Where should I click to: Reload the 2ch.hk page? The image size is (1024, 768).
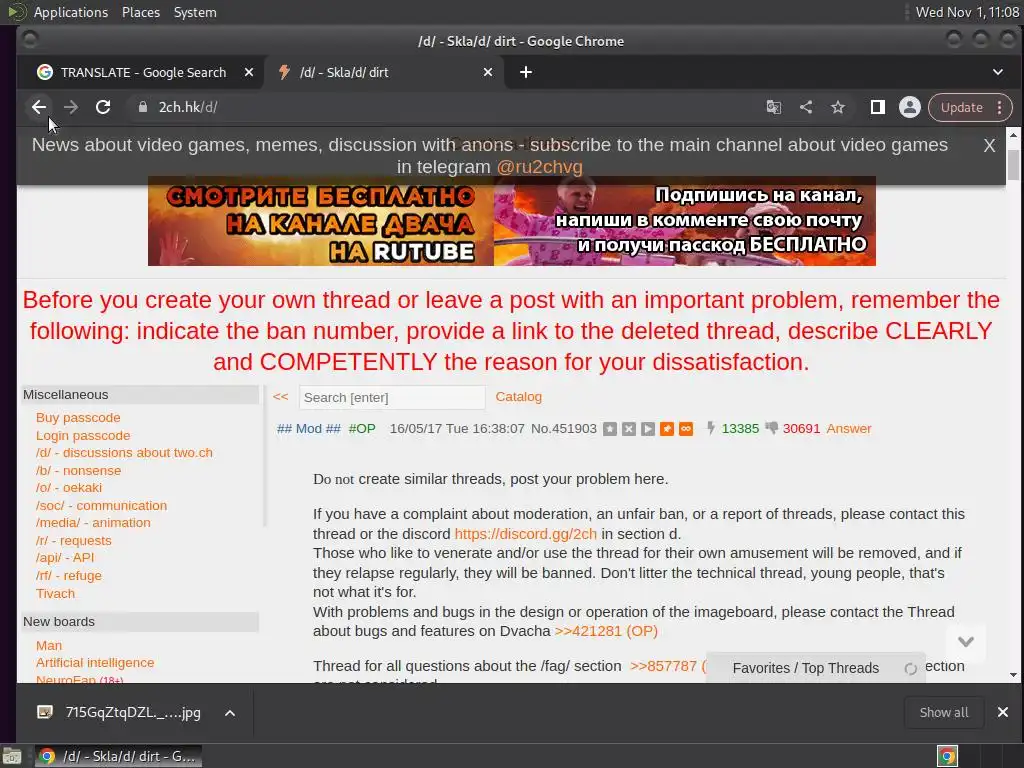coord(103,107)
